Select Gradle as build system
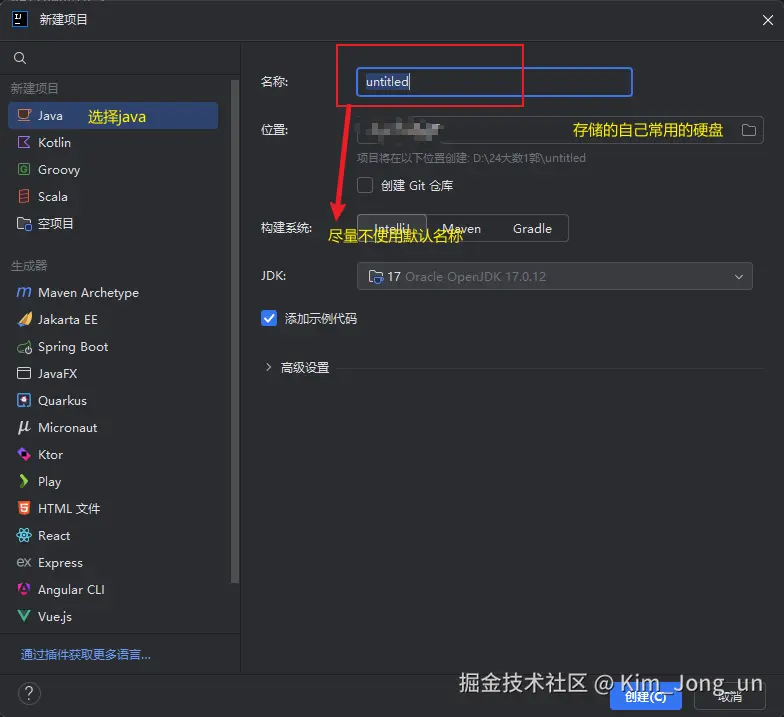The image size is (784, 717). click(x=532, y=228)
